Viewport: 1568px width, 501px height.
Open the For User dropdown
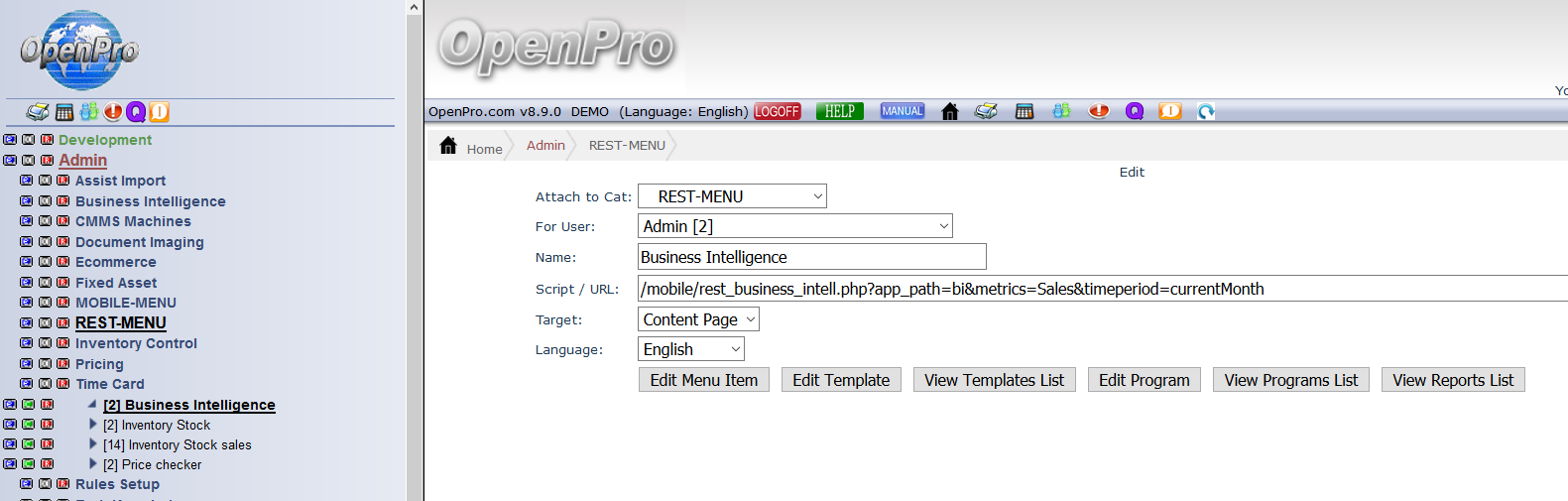(794, 226)
